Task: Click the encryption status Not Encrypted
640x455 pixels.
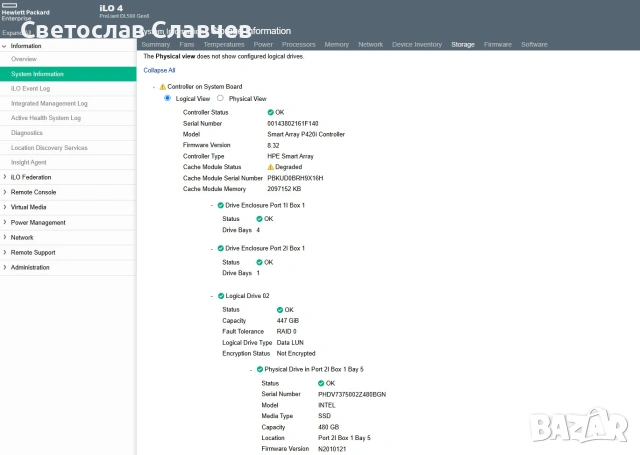Action: point(296,353)
